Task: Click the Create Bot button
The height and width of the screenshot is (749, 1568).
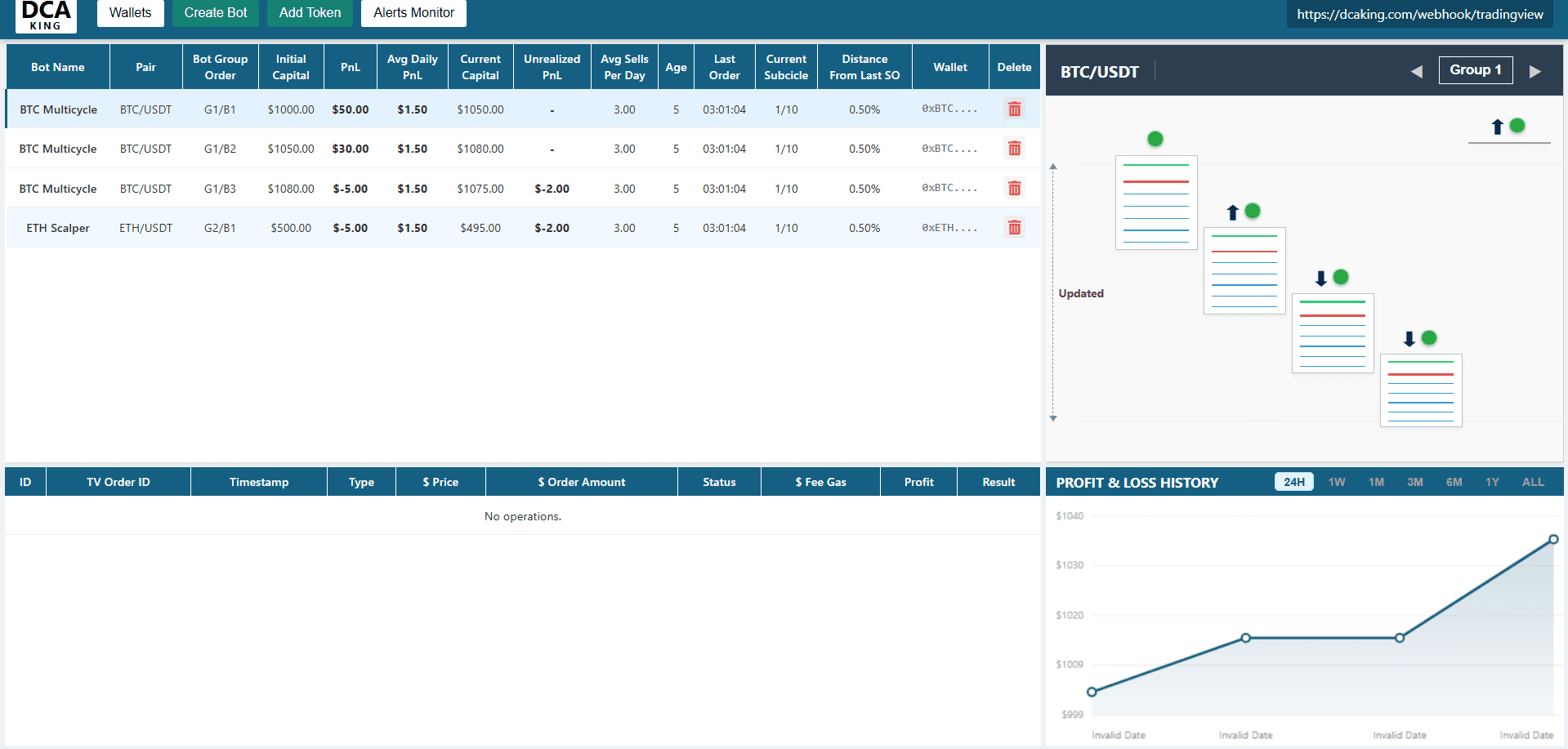Action: tap(216, 13)
